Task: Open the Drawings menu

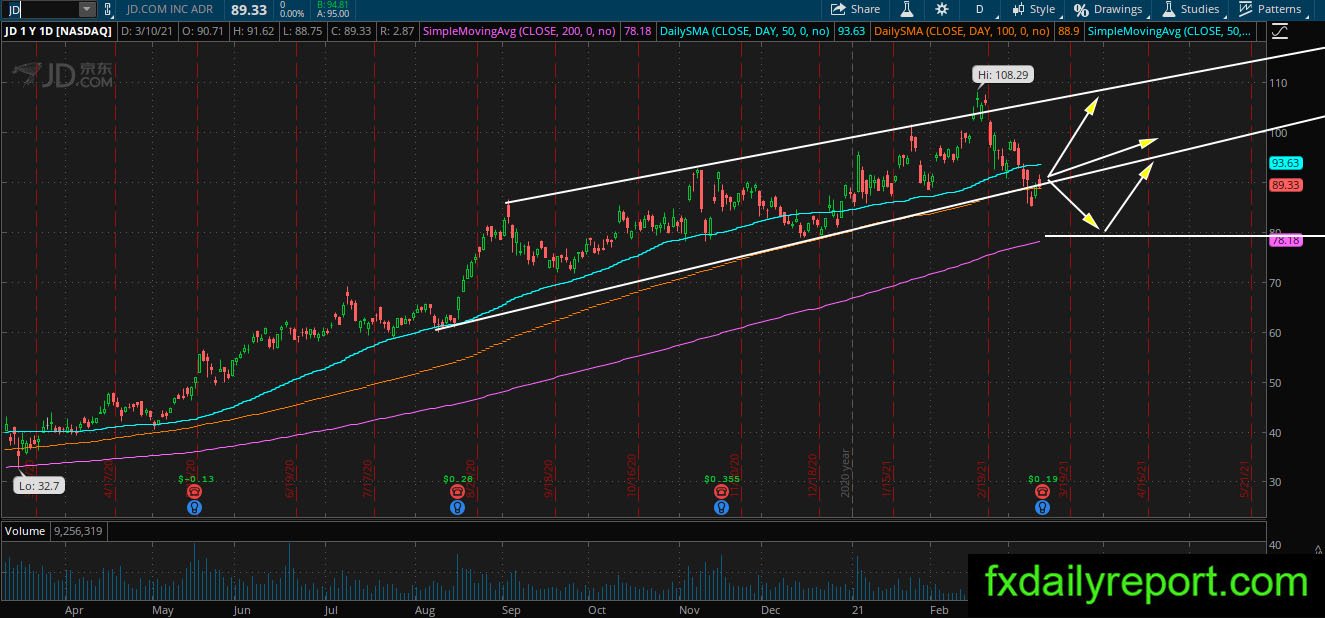Action: [x=1107, y=9]
